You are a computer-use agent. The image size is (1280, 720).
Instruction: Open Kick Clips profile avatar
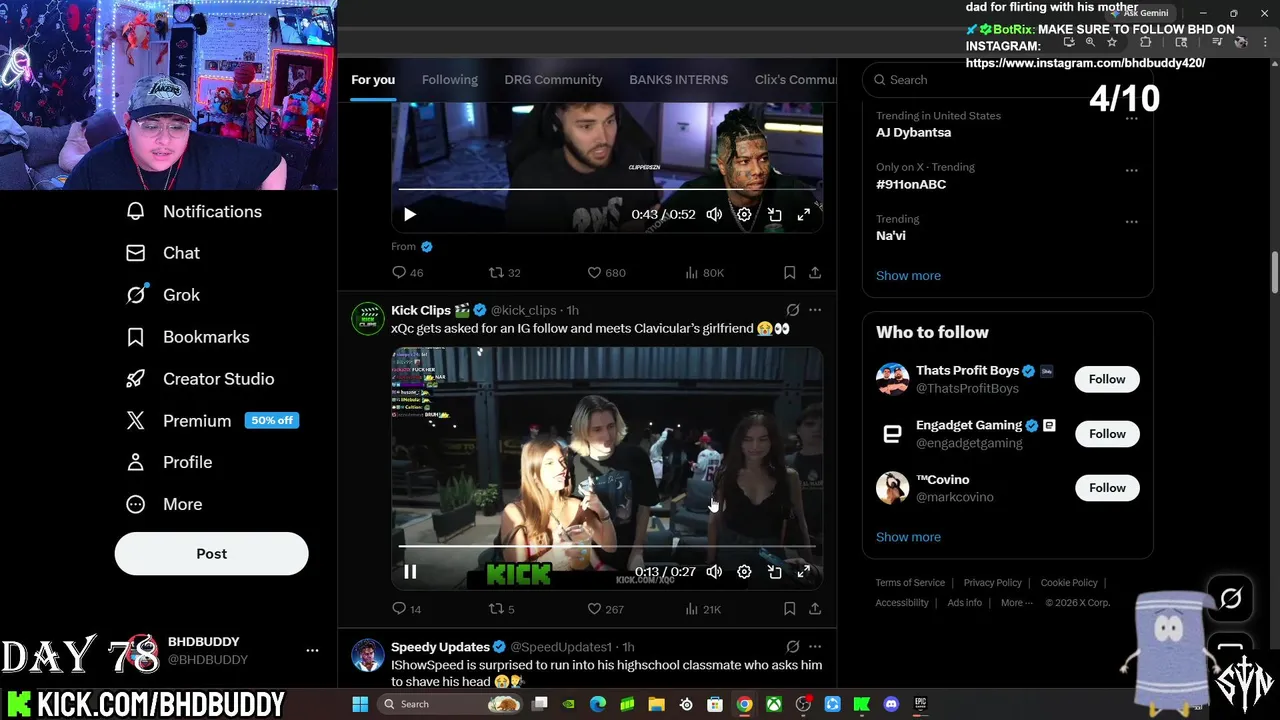click(368, 318)
